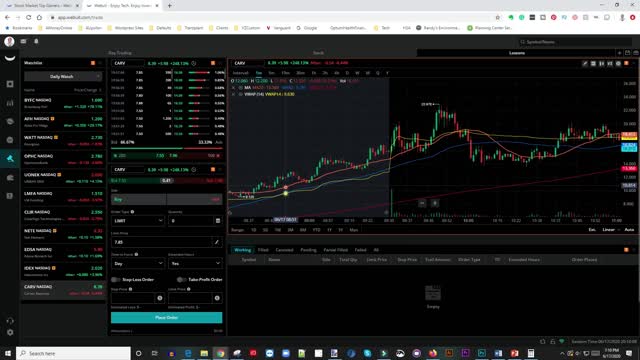The width and height of the screenshot is (640, 360).
Task: Click the bid/ask ratio bar
Action: pyautogui.click(x=167, y=148)
